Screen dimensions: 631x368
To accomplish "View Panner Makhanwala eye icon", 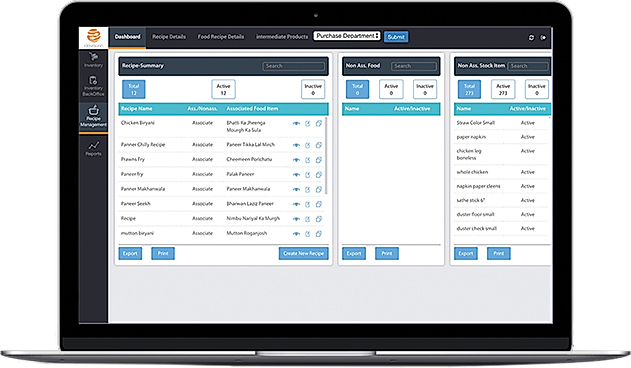I will (296, 190).
